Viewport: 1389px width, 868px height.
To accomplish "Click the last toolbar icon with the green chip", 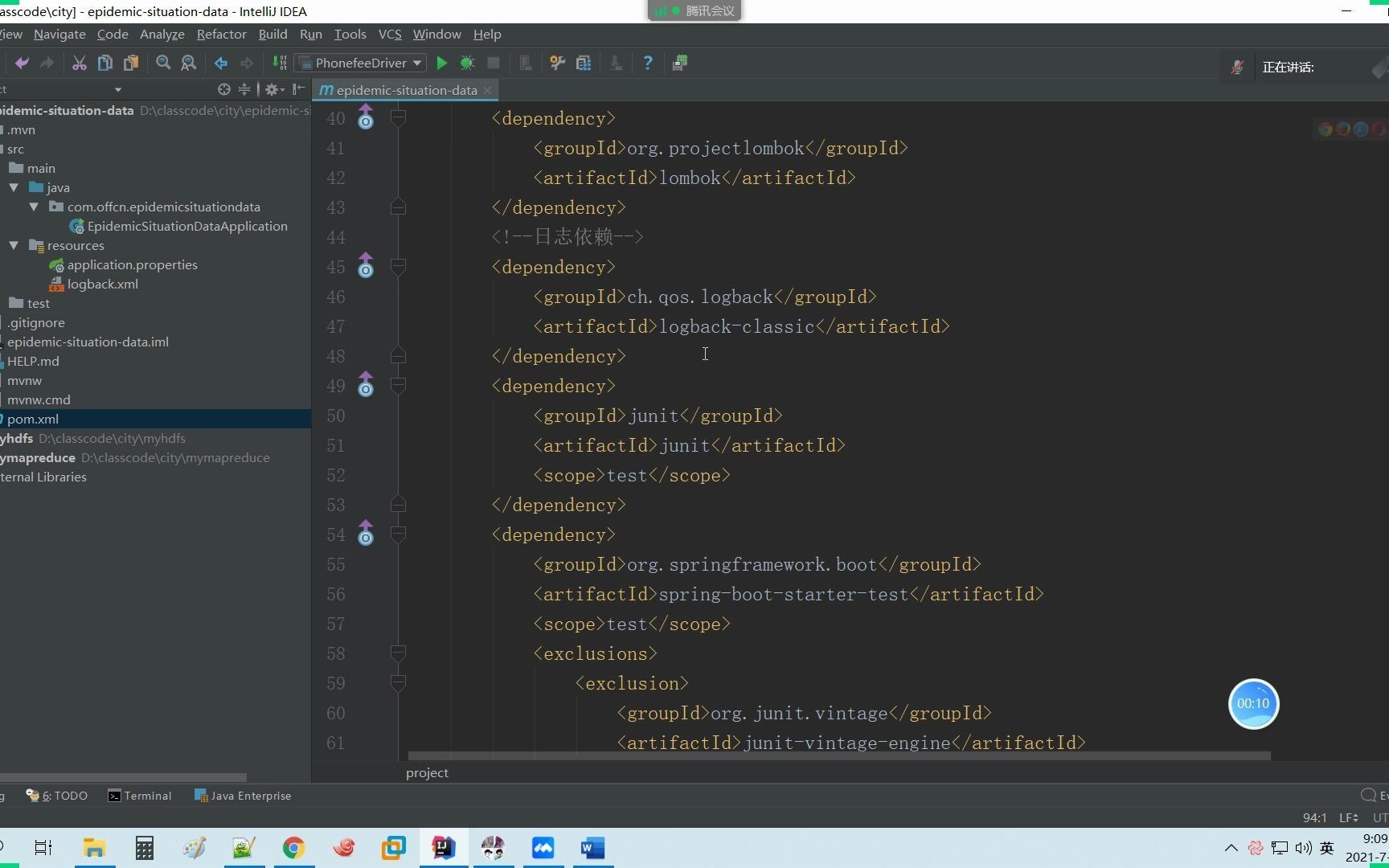I will (x=680, y=63).
